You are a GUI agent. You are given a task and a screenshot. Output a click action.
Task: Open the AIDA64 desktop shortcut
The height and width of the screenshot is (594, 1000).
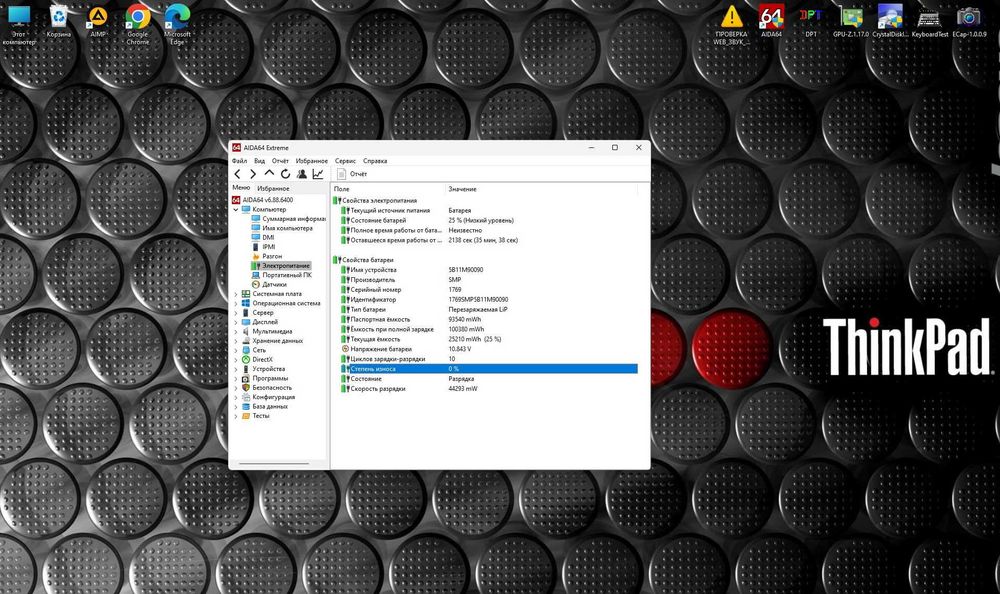(771, 21)
